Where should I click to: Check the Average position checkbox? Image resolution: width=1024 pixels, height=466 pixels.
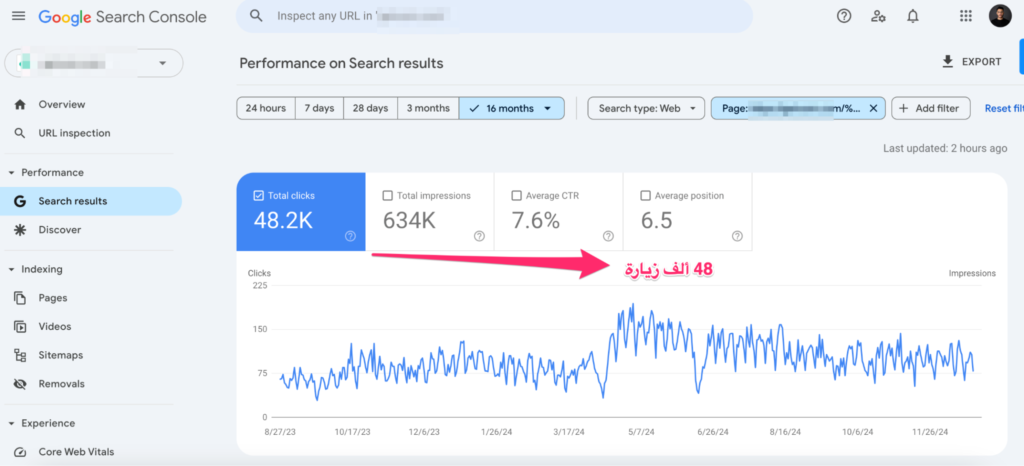point(645,196)
